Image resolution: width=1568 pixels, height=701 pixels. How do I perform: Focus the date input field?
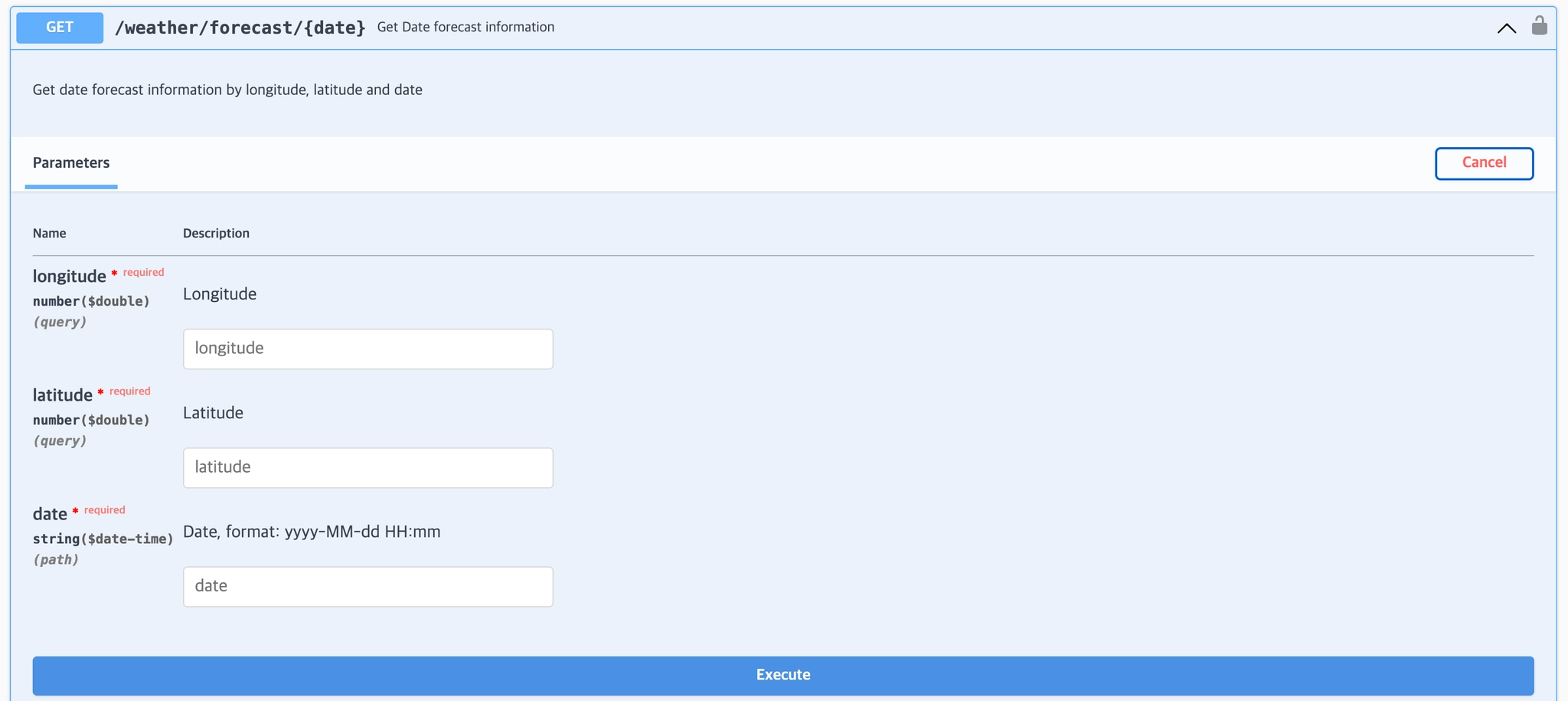coord(368,586)
